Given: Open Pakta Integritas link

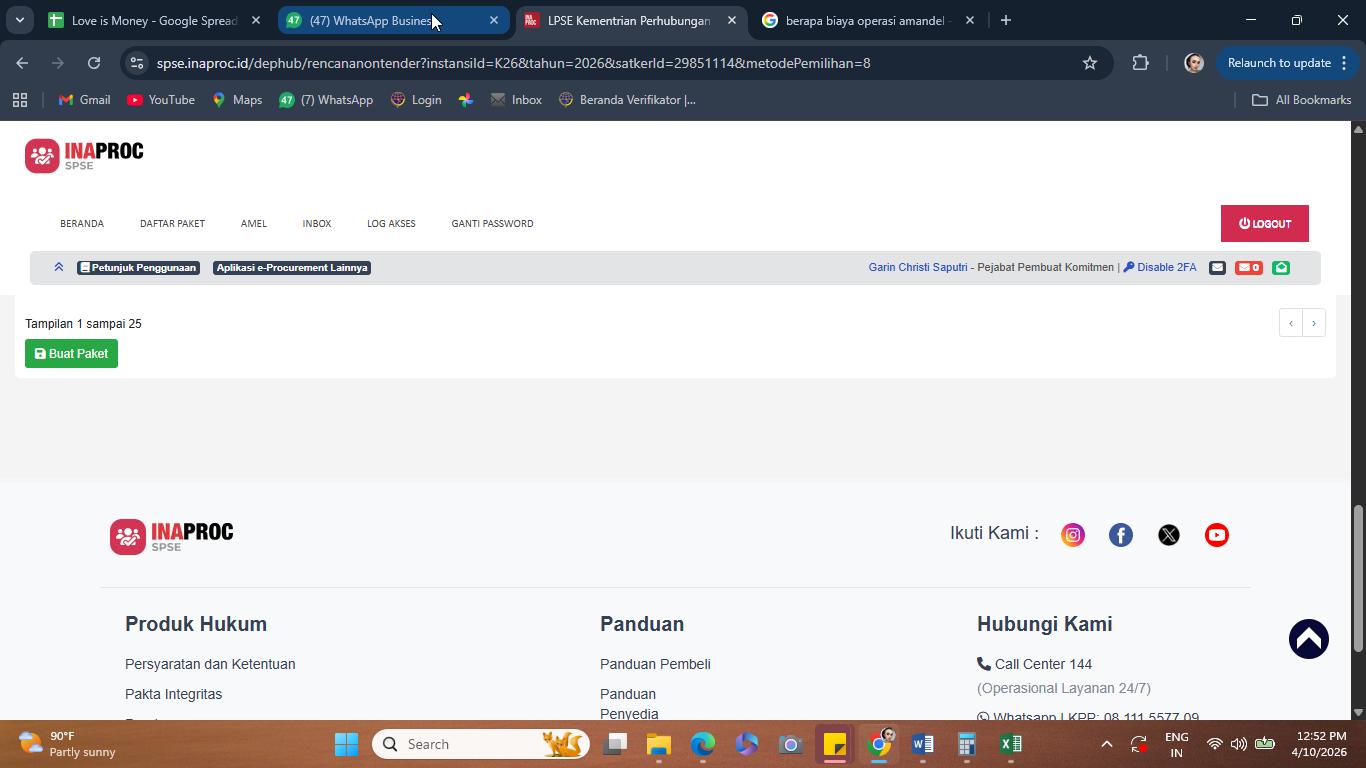Looking at the screenshot, I should click(x=174, y=694).
